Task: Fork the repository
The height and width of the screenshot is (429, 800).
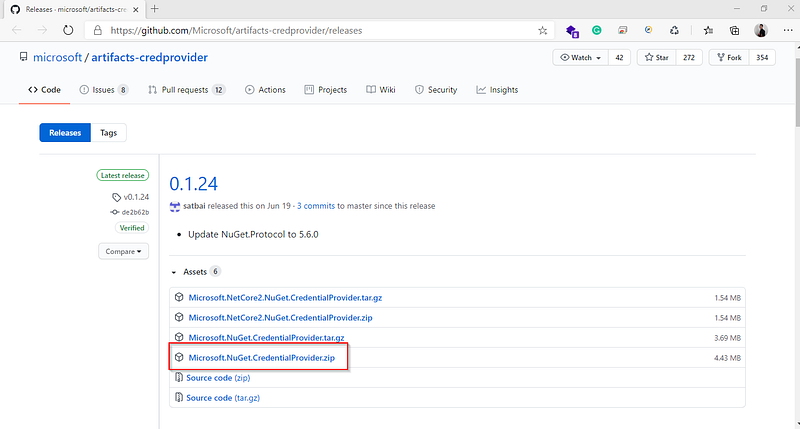Action: (728, 58)
